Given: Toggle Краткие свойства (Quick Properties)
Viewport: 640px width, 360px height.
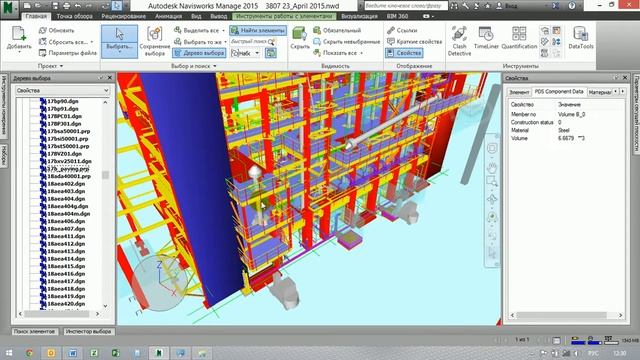Looking at the screenshot, I should (x=414, y=42).
